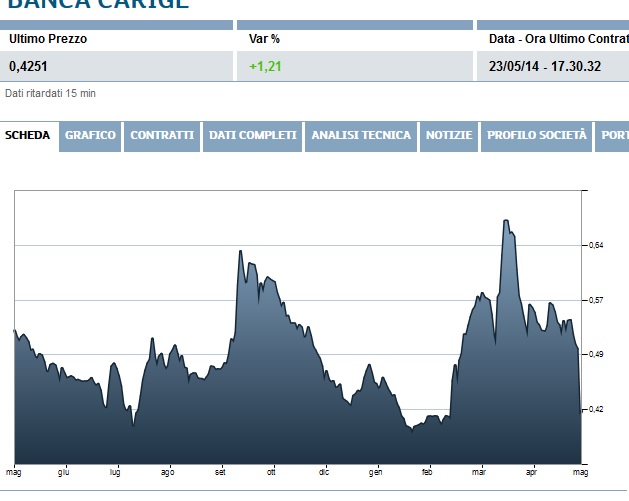
Task: Open the DATI COMPLETI tab
Action: click(252, 136)
